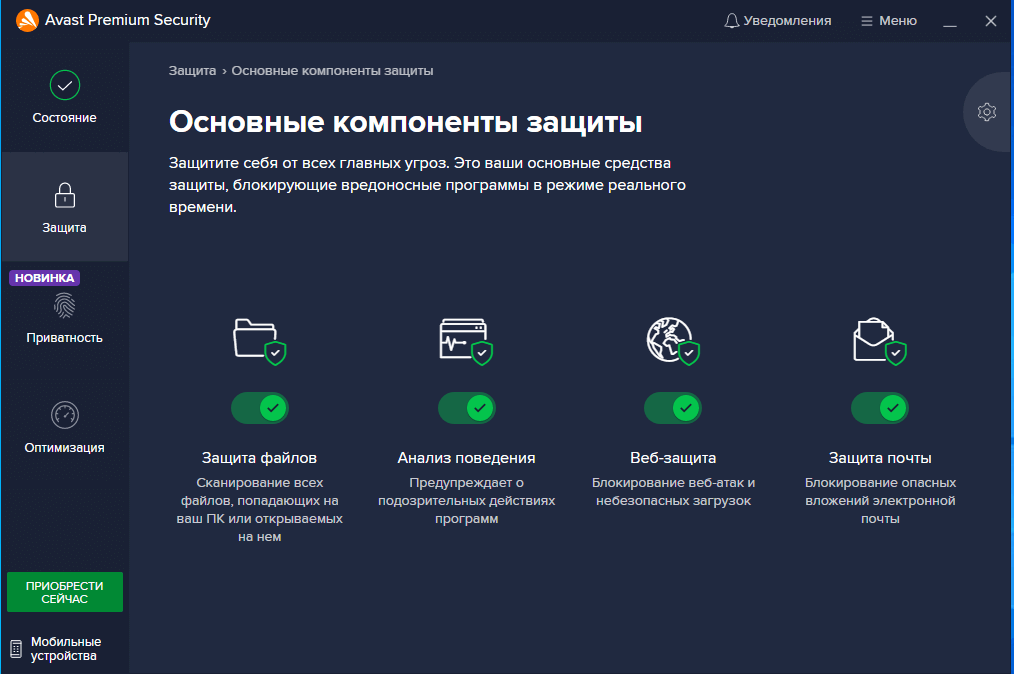
Task: Click the web shield globe icon
Action: pos(673,341)
